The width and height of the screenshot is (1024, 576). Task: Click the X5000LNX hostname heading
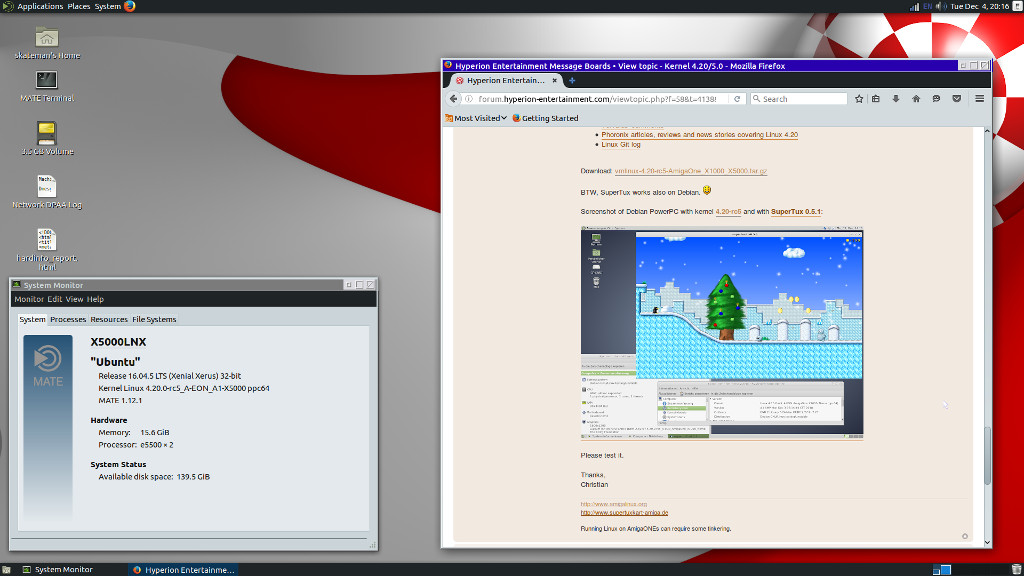tap(118, 342)
